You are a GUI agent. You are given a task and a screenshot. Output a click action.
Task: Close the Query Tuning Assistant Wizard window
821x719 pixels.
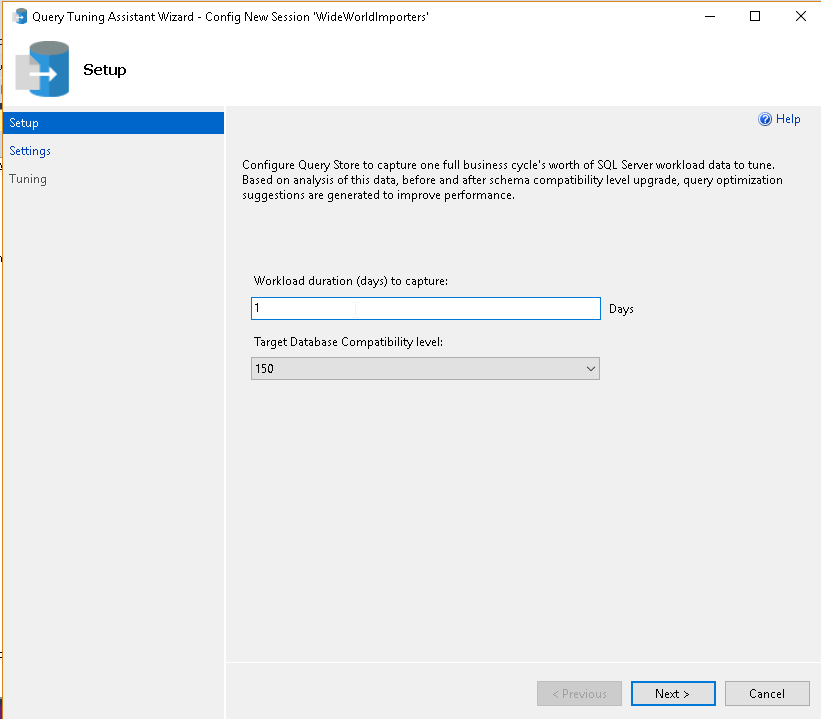tap(800, 16)
